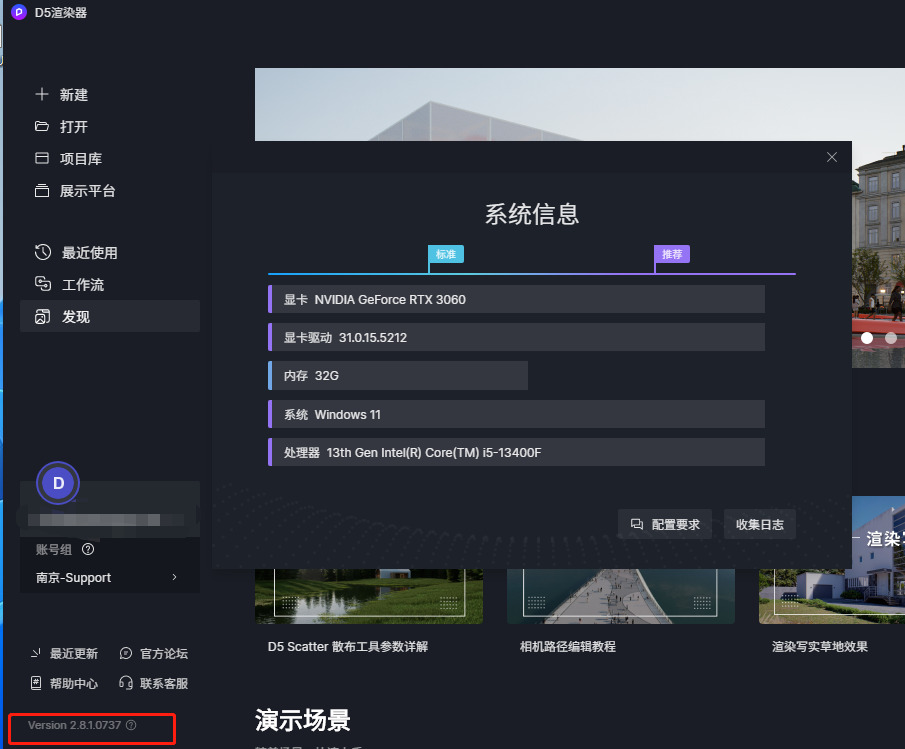Click the 发现 discover icon
This screenshot has height=749, width=905.
pos(43,316)
